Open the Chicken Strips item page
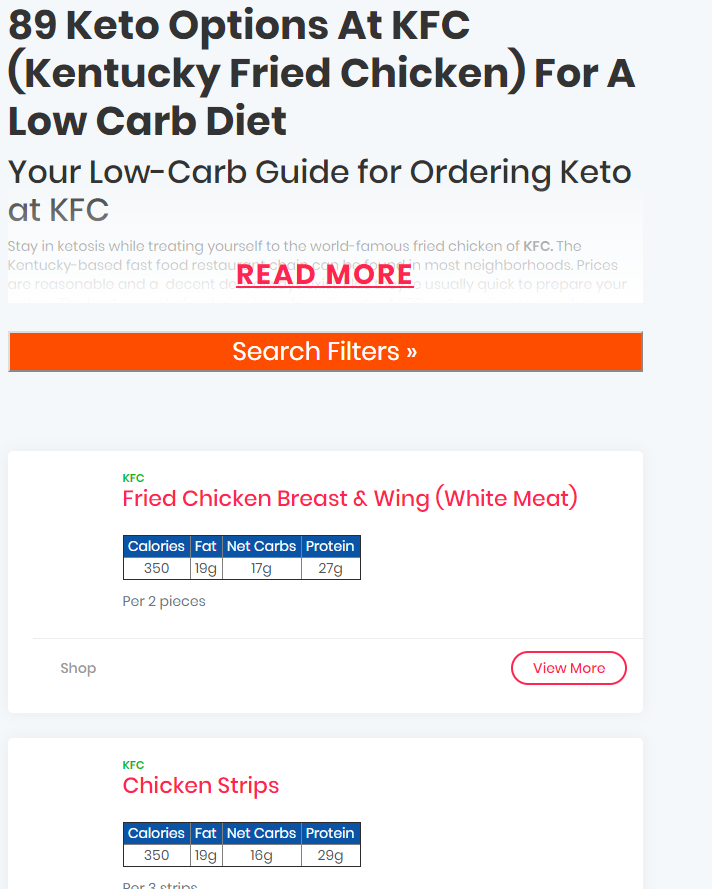The height and width of the screenshot is (889, 712). point(200,785)
